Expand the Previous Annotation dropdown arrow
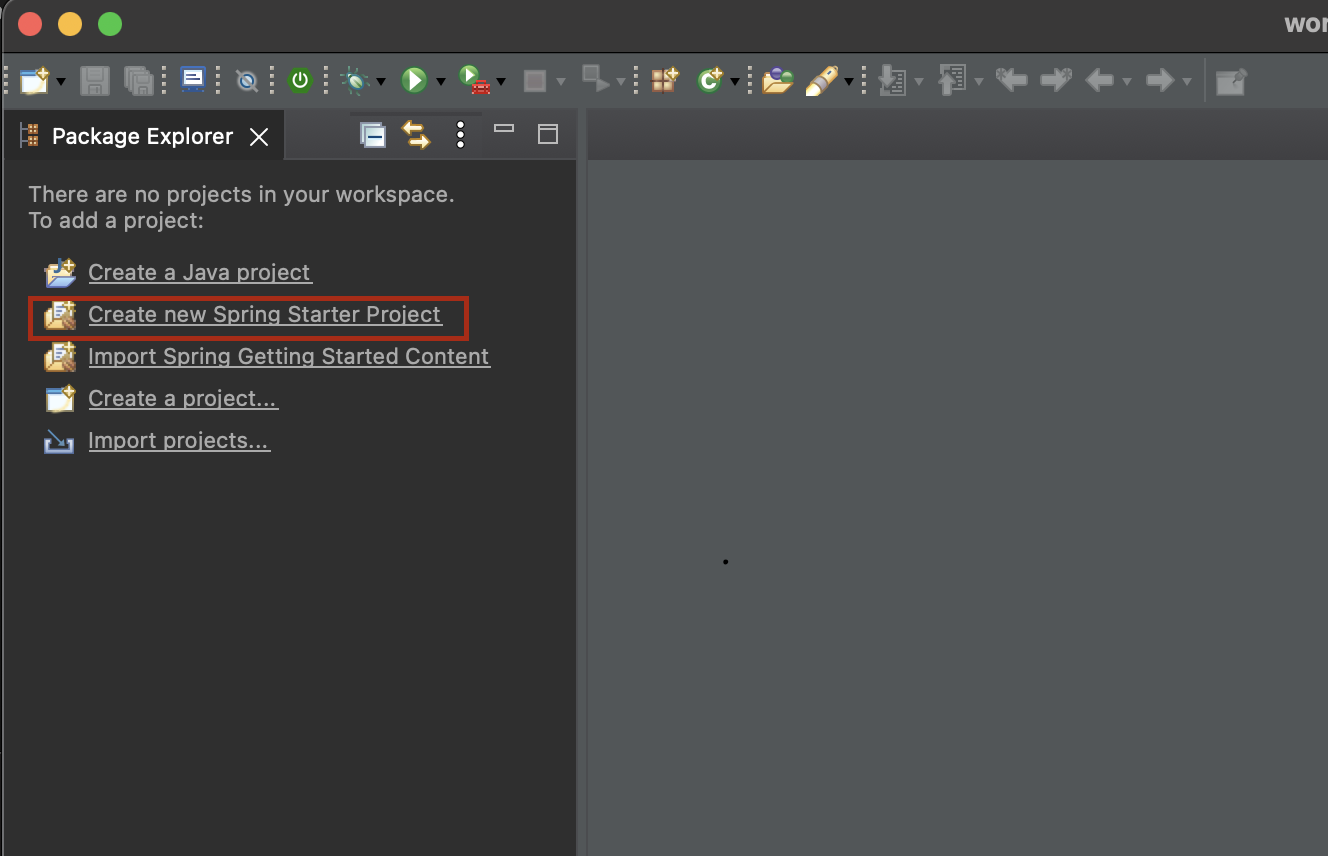Screen dimensions: 1328x856 click(x=979, y=82)
